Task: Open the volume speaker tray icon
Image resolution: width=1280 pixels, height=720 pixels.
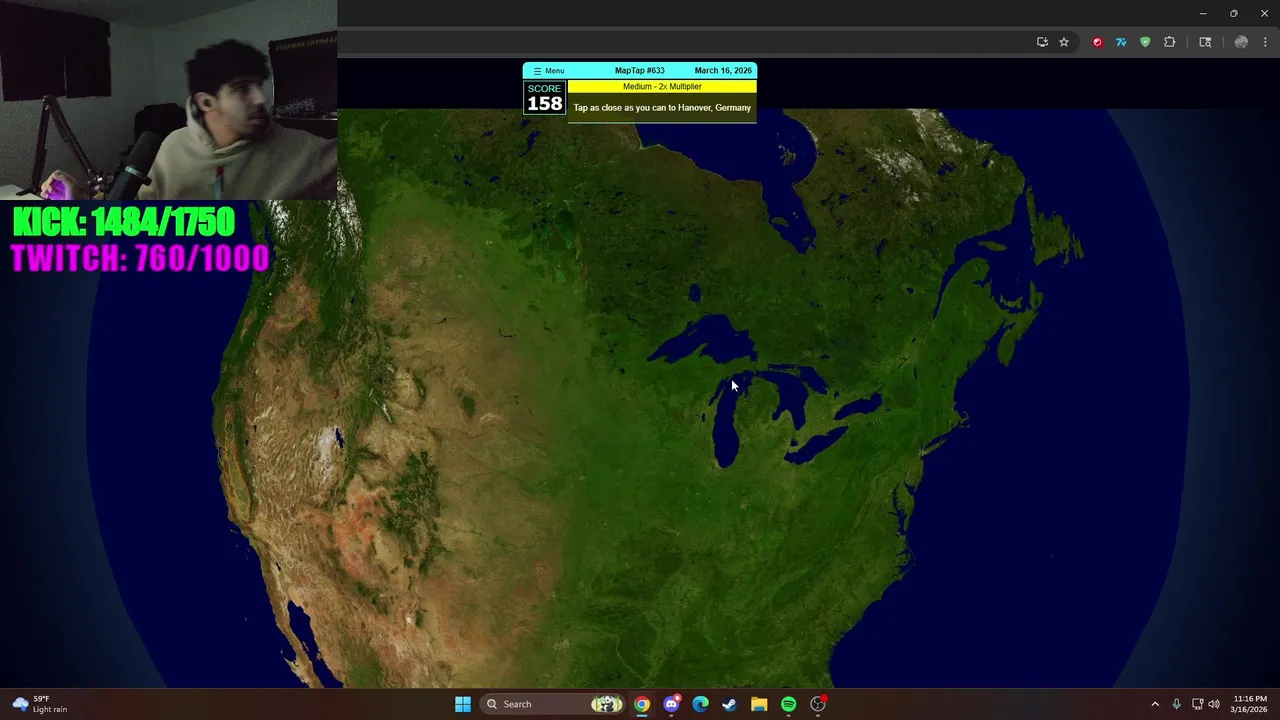Action: pyautogui.click(x=1214, y=704)
